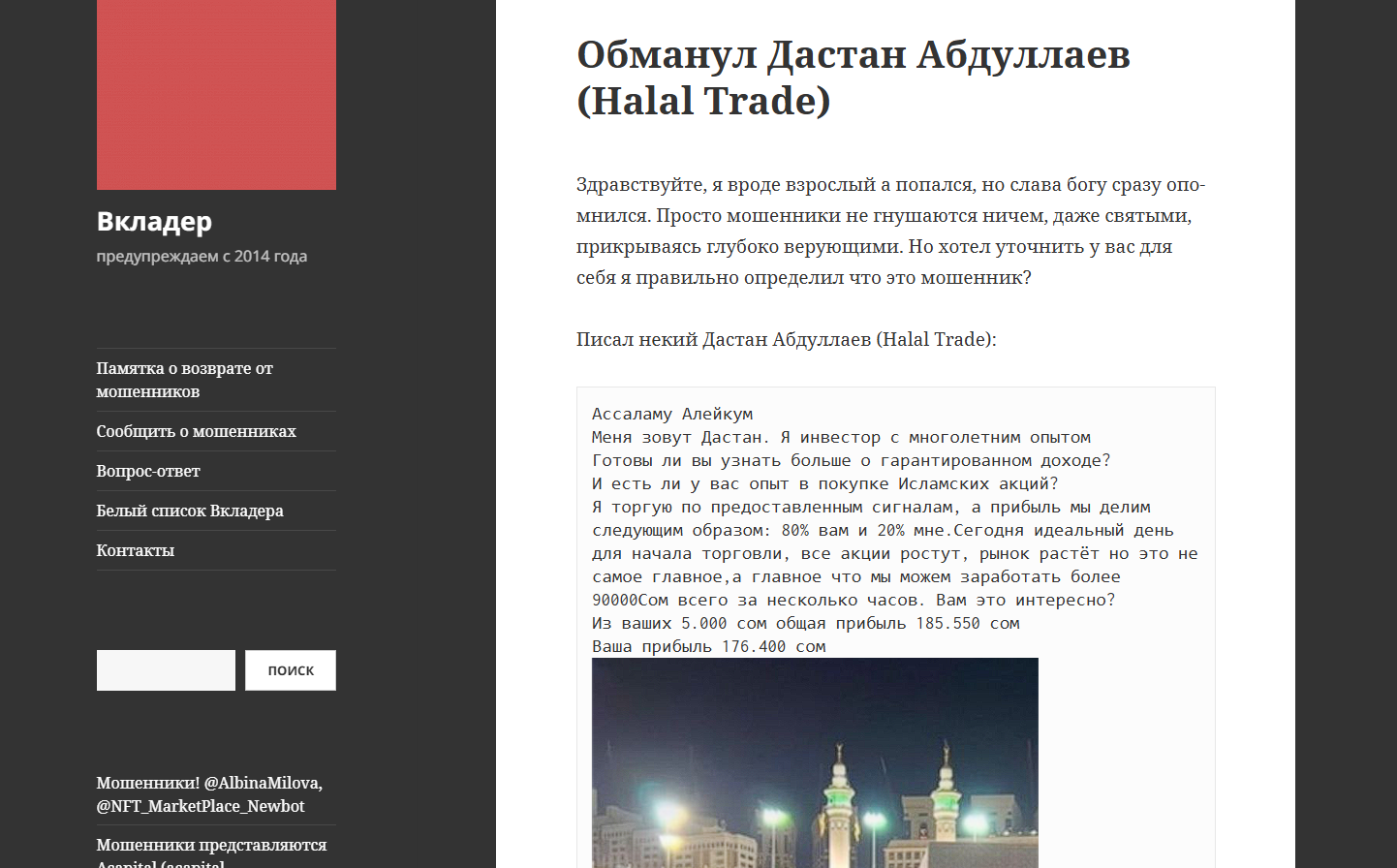The width and height of the screenshot is (1397, 868).
Task: Open the Вкладер site title link
Action: 154,222
